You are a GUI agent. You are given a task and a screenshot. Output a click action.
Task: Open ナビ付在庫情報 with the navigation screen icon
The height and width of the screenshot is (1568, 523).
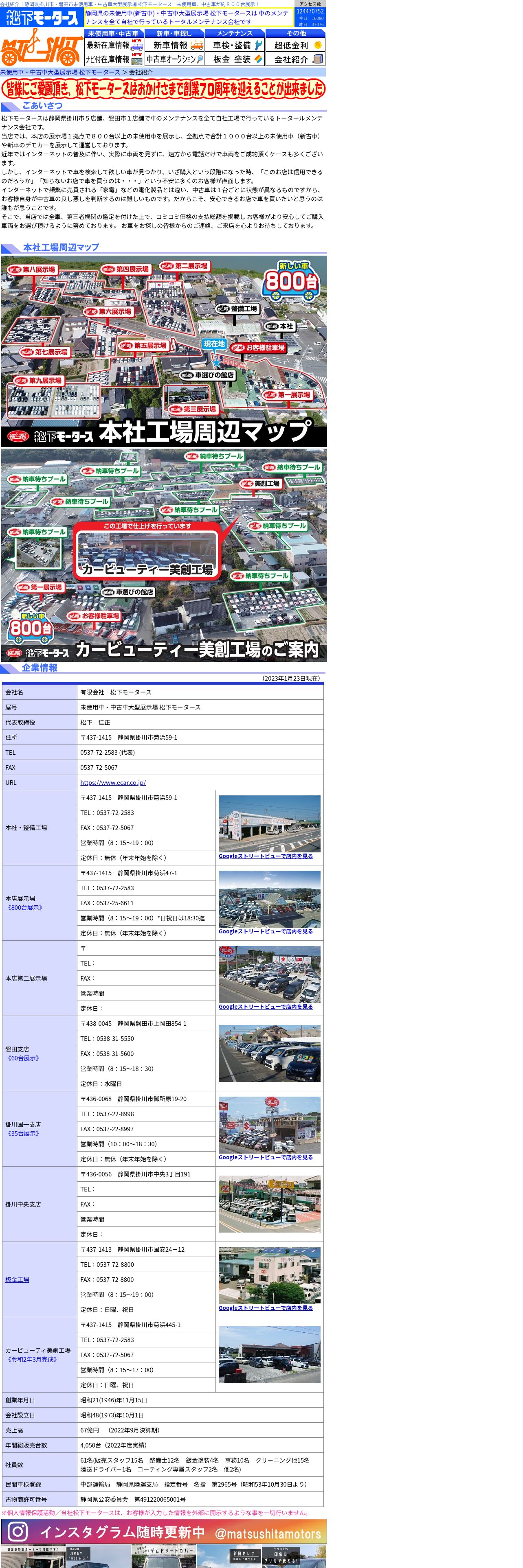(114, 59)
